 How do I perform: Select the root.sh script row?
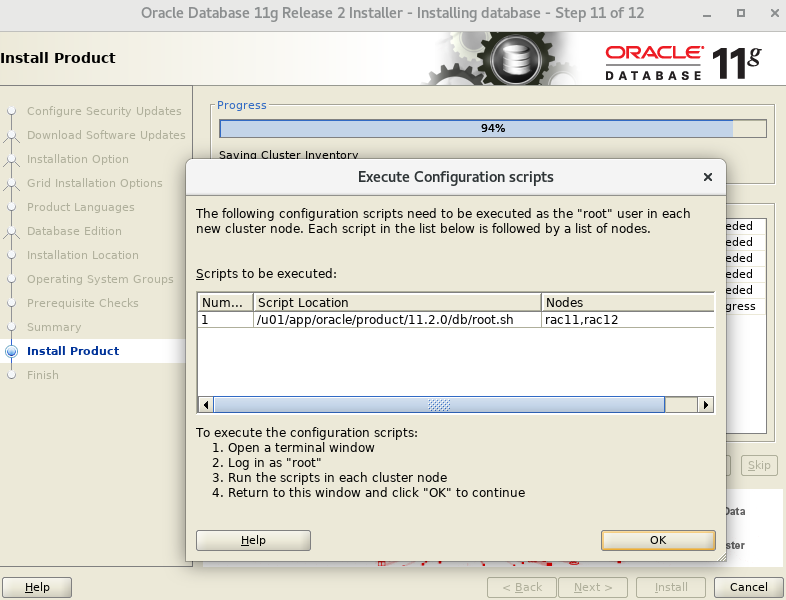[397, 320]
